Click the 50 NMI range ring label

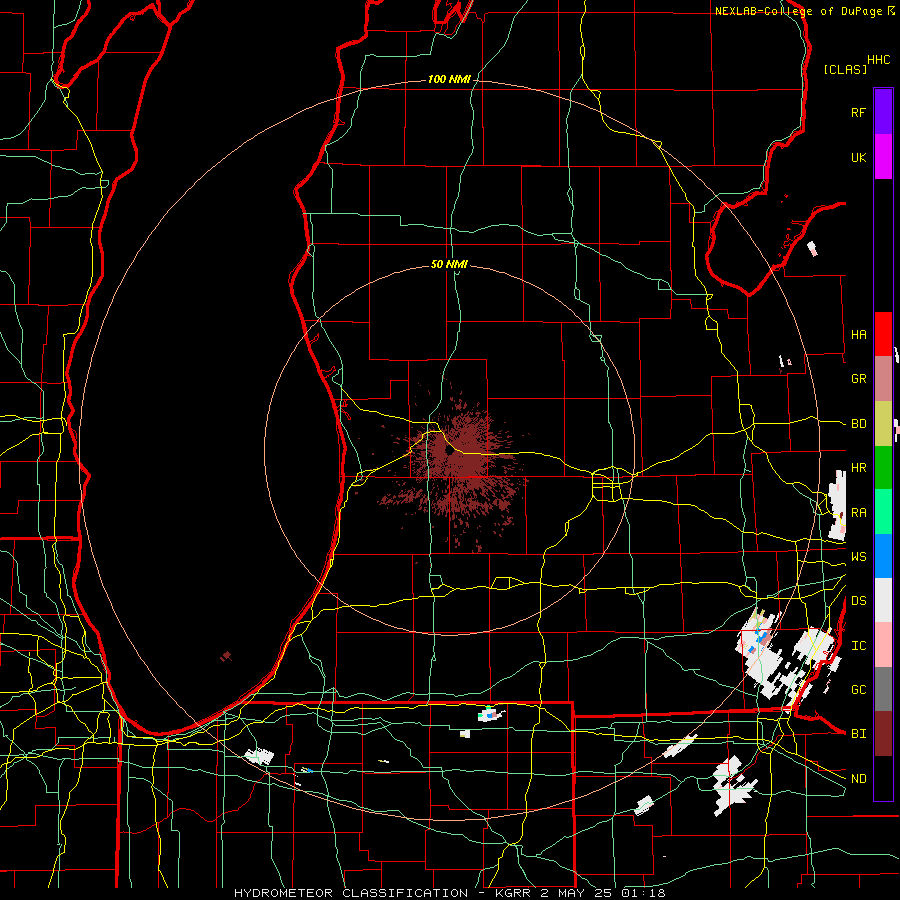coord(449,264)
